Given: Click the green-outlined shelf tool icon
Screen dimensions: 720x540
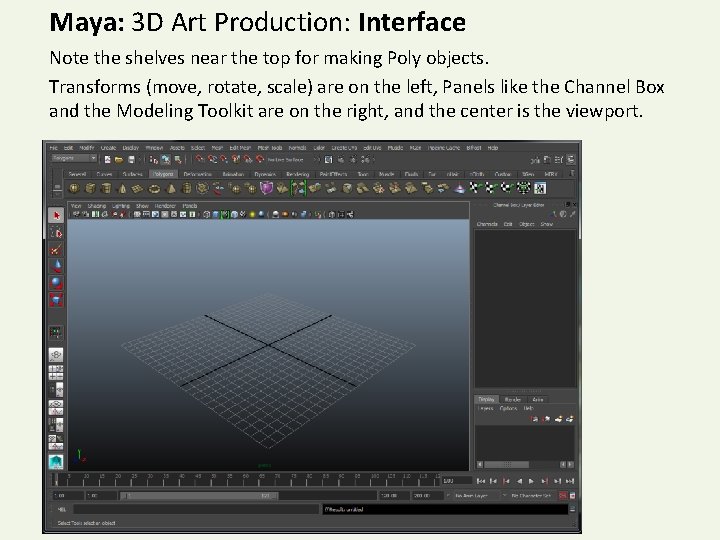Looking at the screenshot, I should coord(298,188).
